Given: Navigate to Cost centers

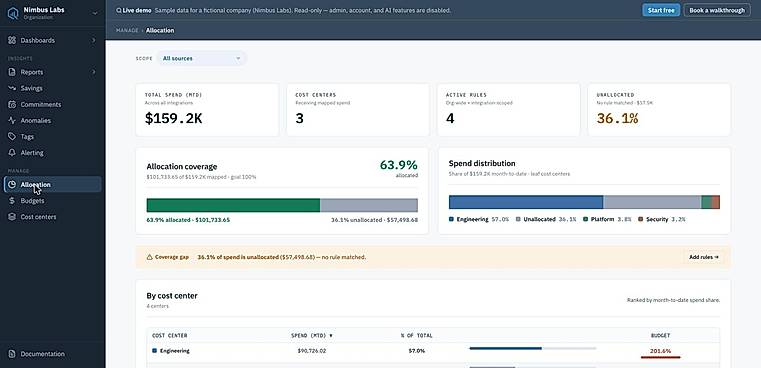Looking at the screenshot, I should (x=52, y=217).
